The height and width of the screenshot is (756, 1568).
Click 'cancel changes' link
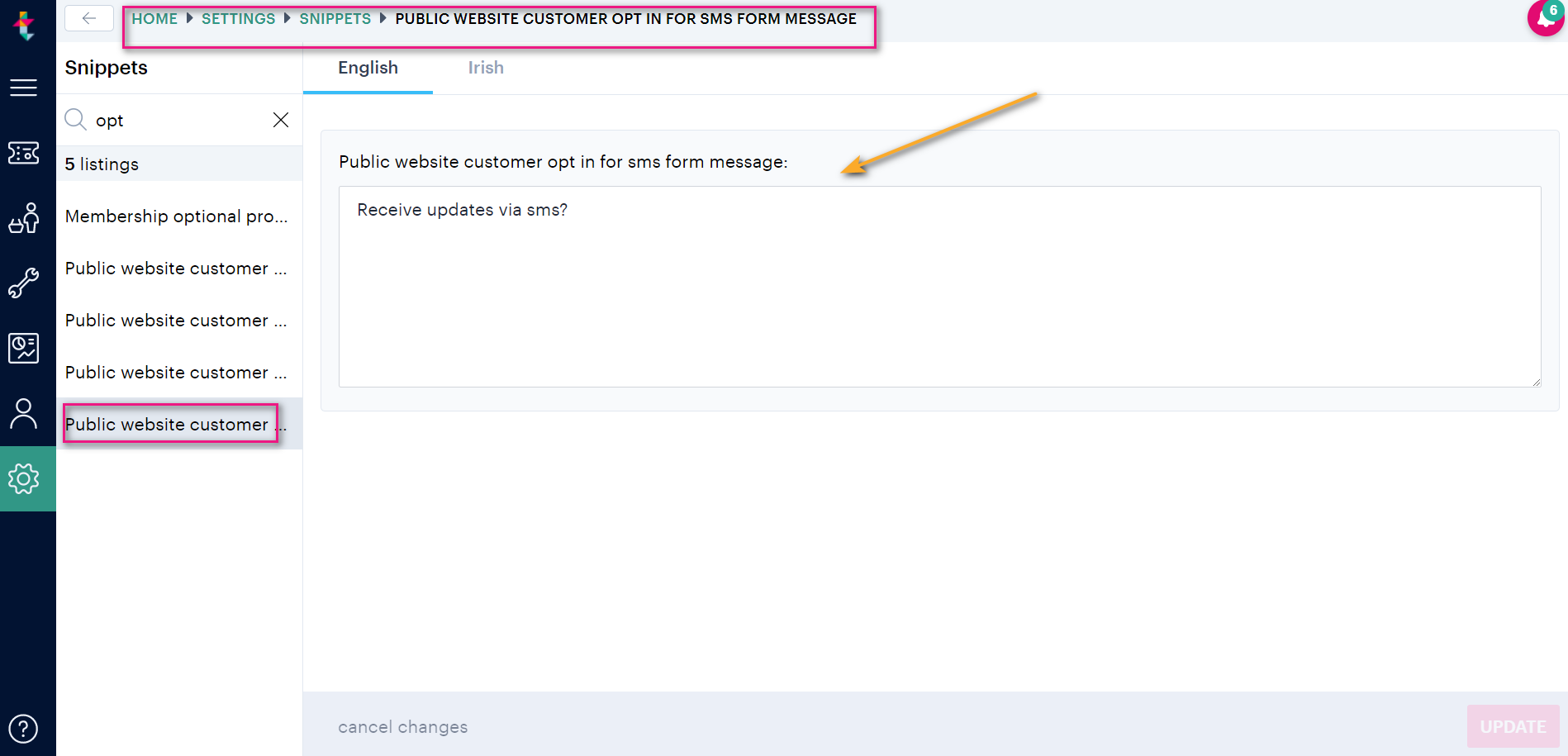click(x=402, y=727)
